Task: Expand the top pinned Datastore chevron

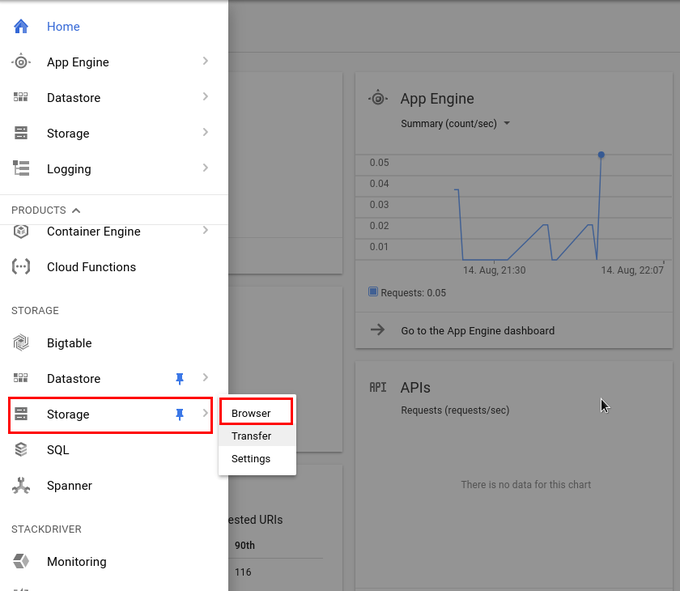Action: click(x=205, y=97)
